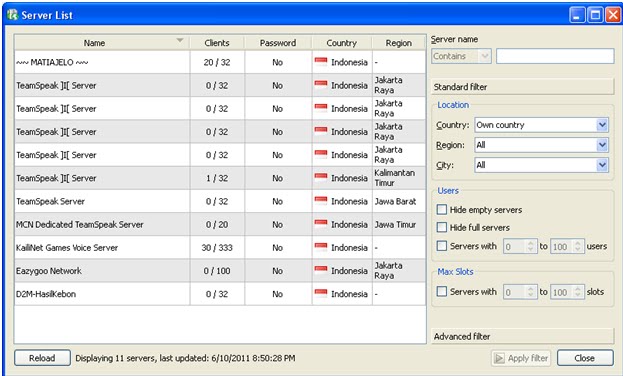Viewport: 623px width, 376px height.
Task: Open the Country dropdown showing Own country
Action: click(x=541, y=125)
